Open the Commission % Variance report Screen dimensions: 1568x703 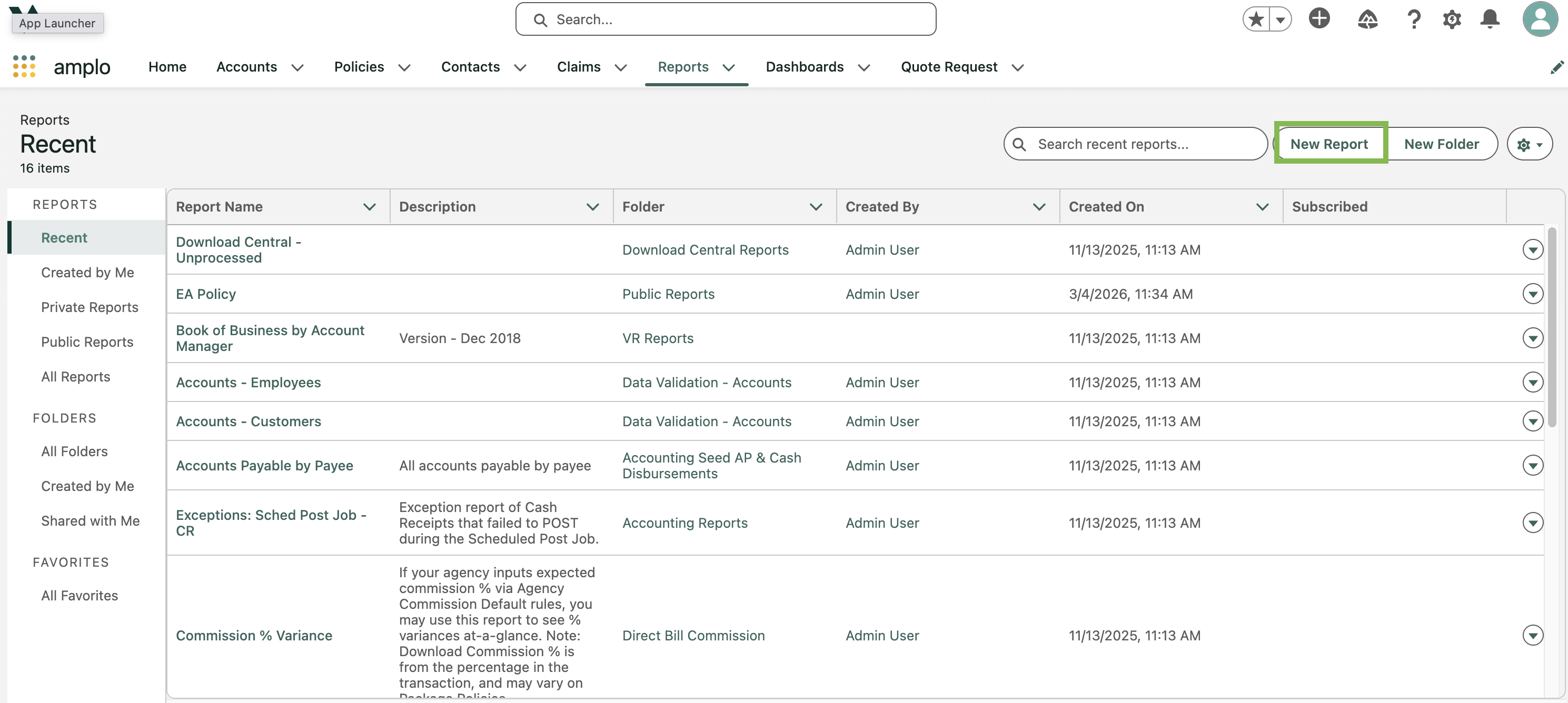(x=254, y=635)
